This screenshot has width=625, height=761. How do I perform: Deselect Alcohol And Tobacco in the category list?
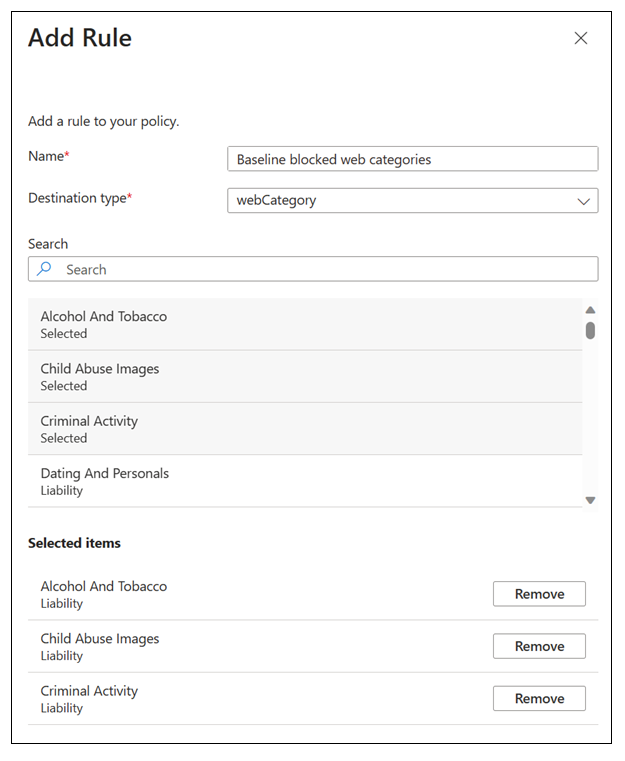pos(304,324)
